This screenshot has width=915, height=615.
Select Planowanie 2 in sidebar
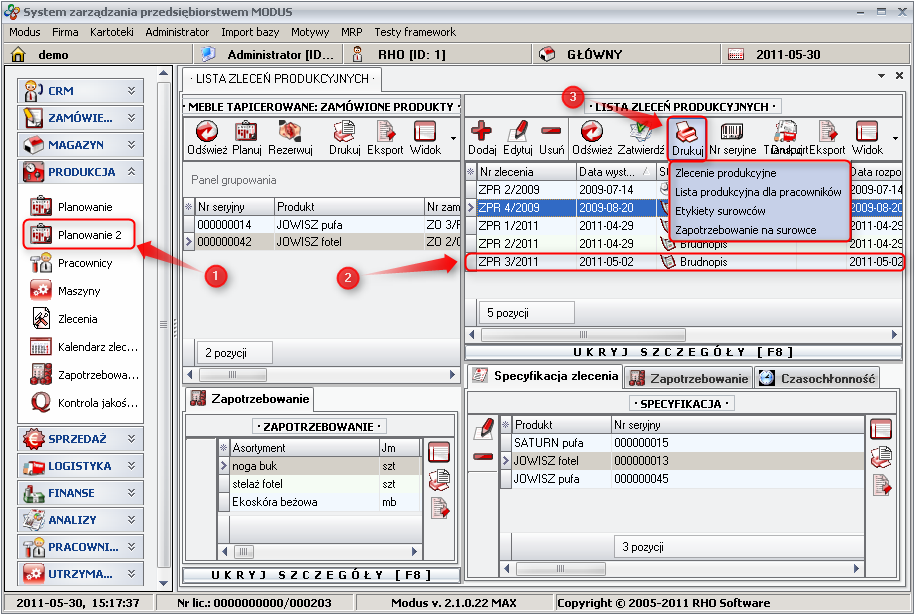[x=89, y=235]
